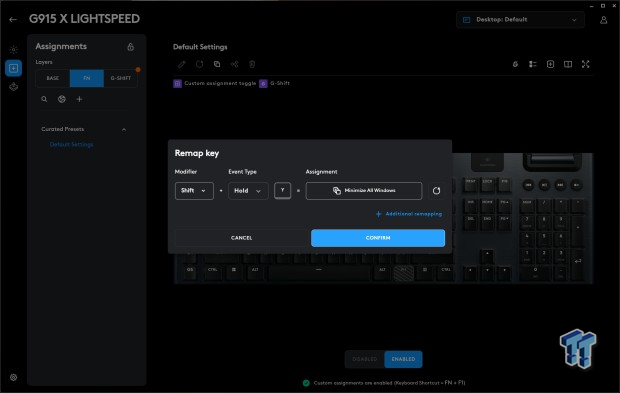Open the Hold event type dropdown
The width and height of the screenshot is (620, 393).
click(x=248, y=191)
